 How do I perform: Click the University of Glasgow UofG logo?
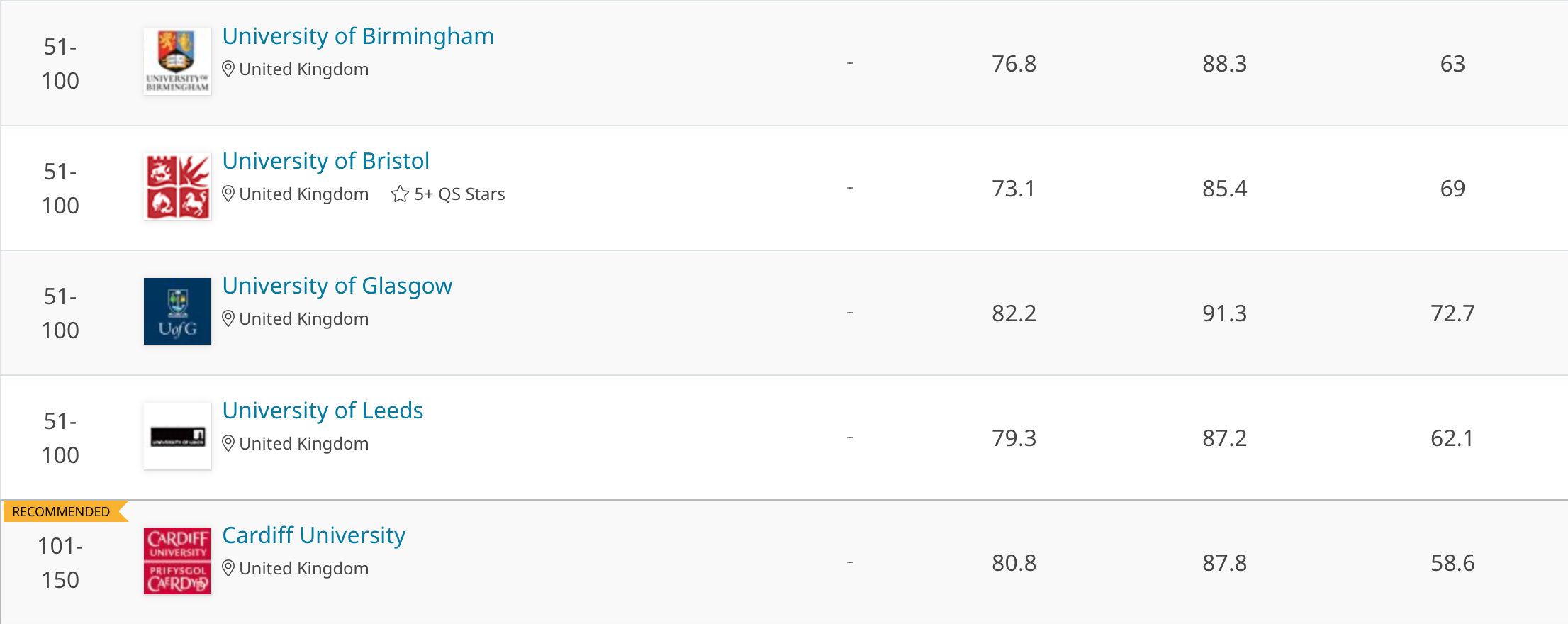point(177,311)
